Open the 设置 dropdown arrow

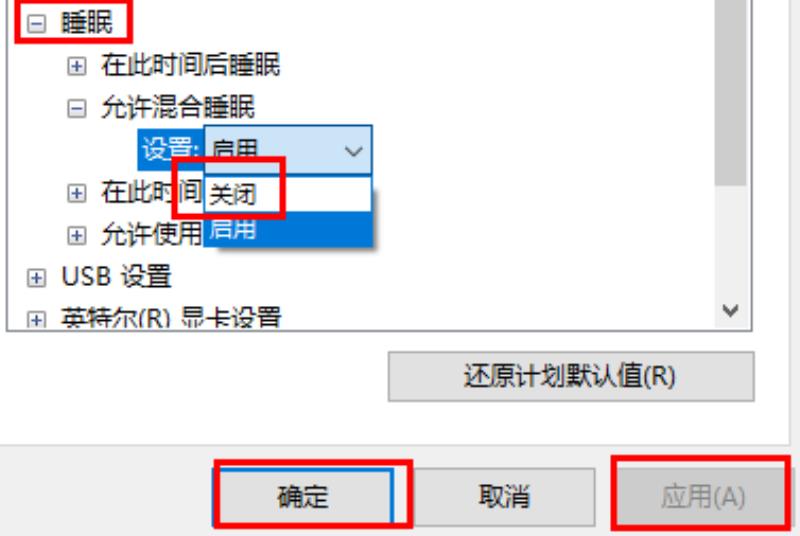(354, 151)
